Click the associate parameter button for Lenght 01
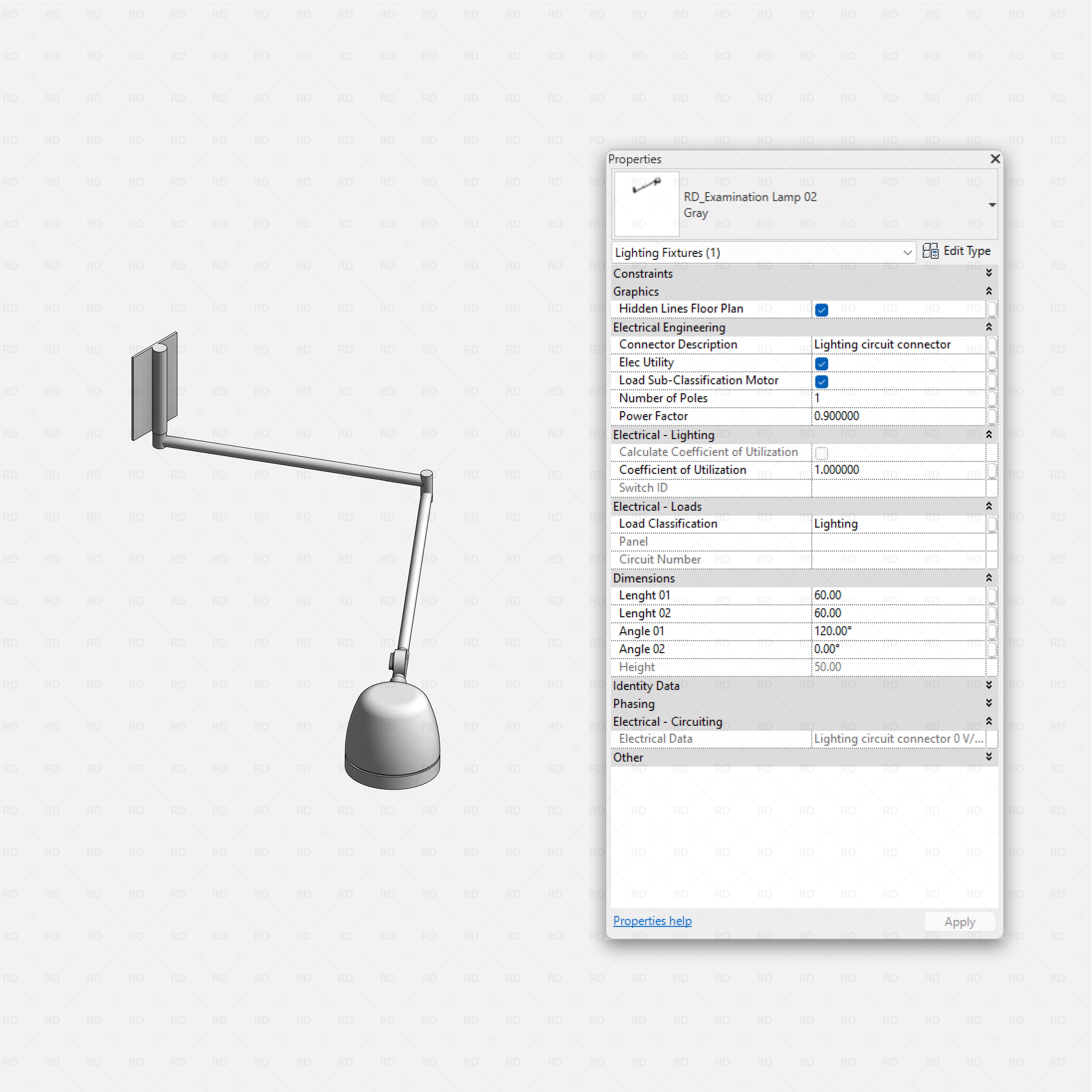The image size is (1092, 1092). [993, 596]
